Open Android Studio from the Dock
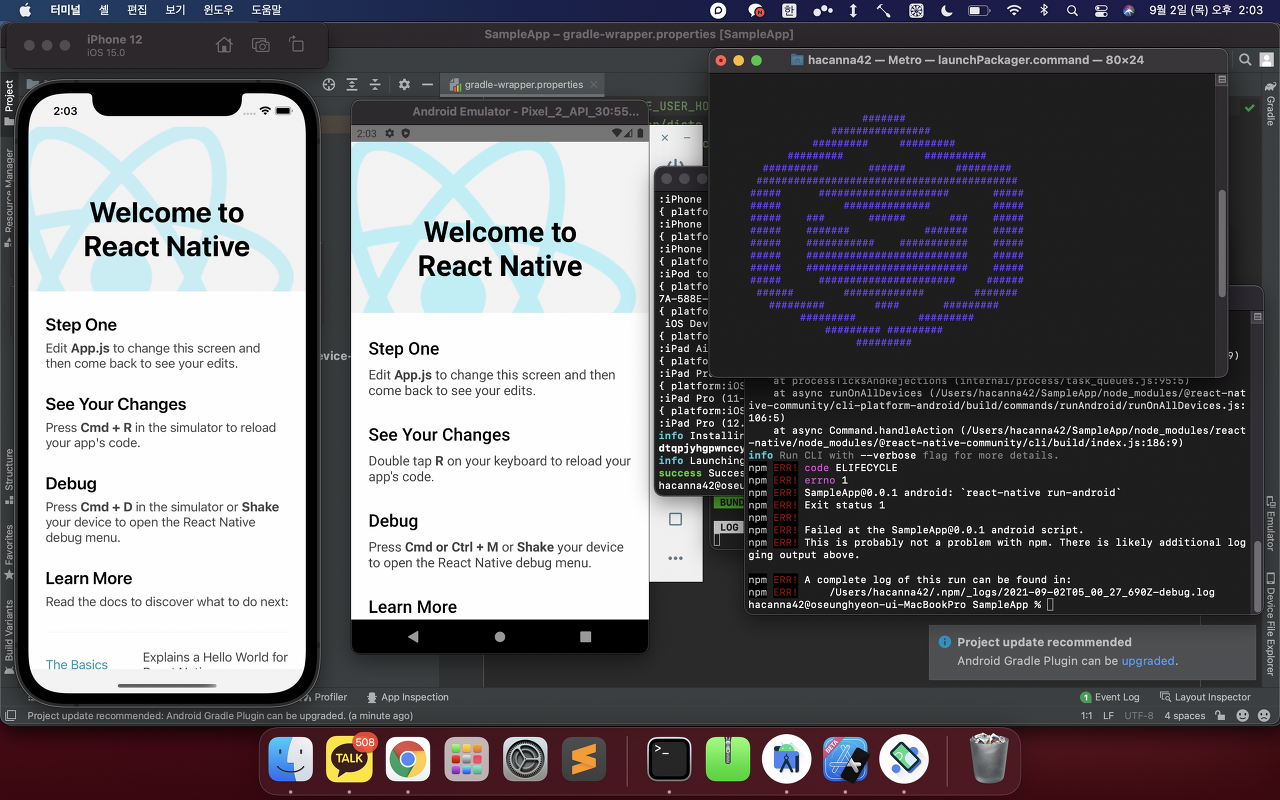1280x800 pixels. click(786, 760)
